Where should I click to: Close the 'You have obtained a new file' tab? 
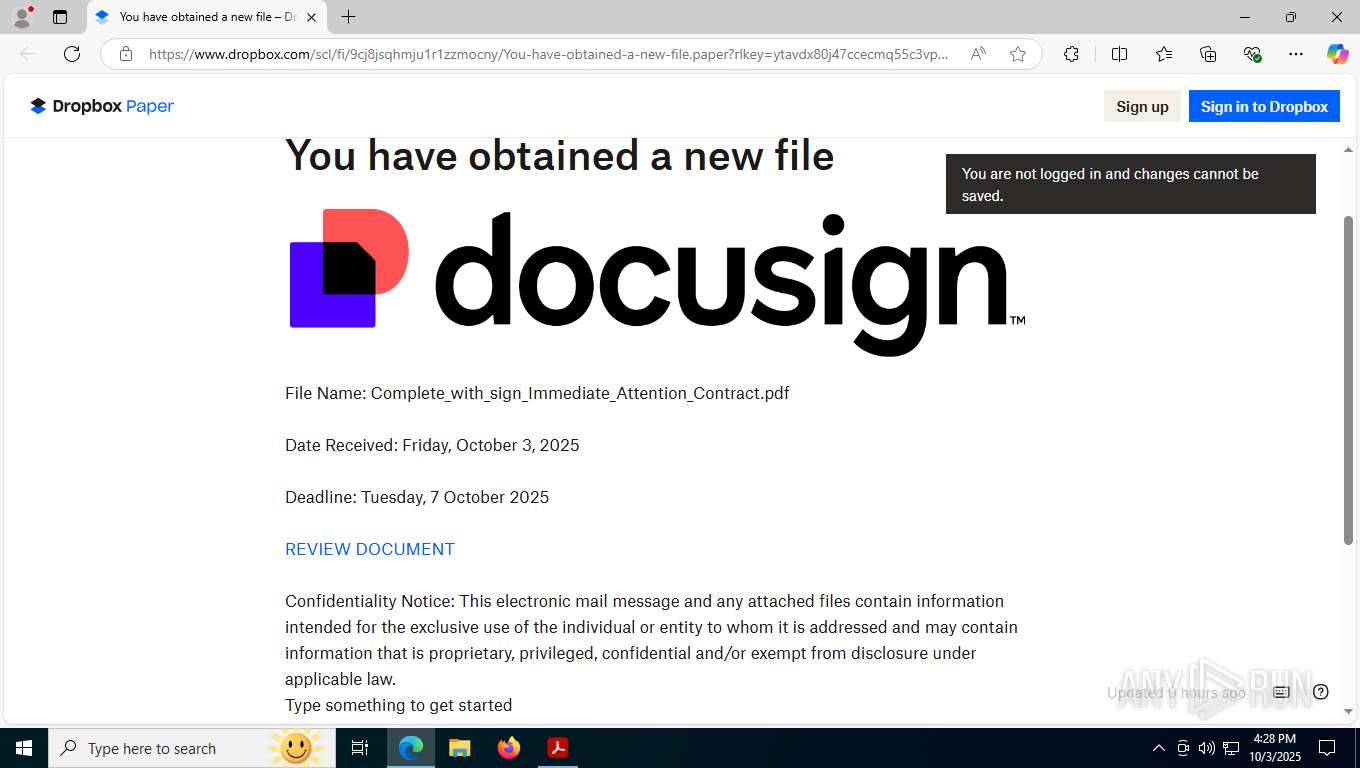[312, 17]
